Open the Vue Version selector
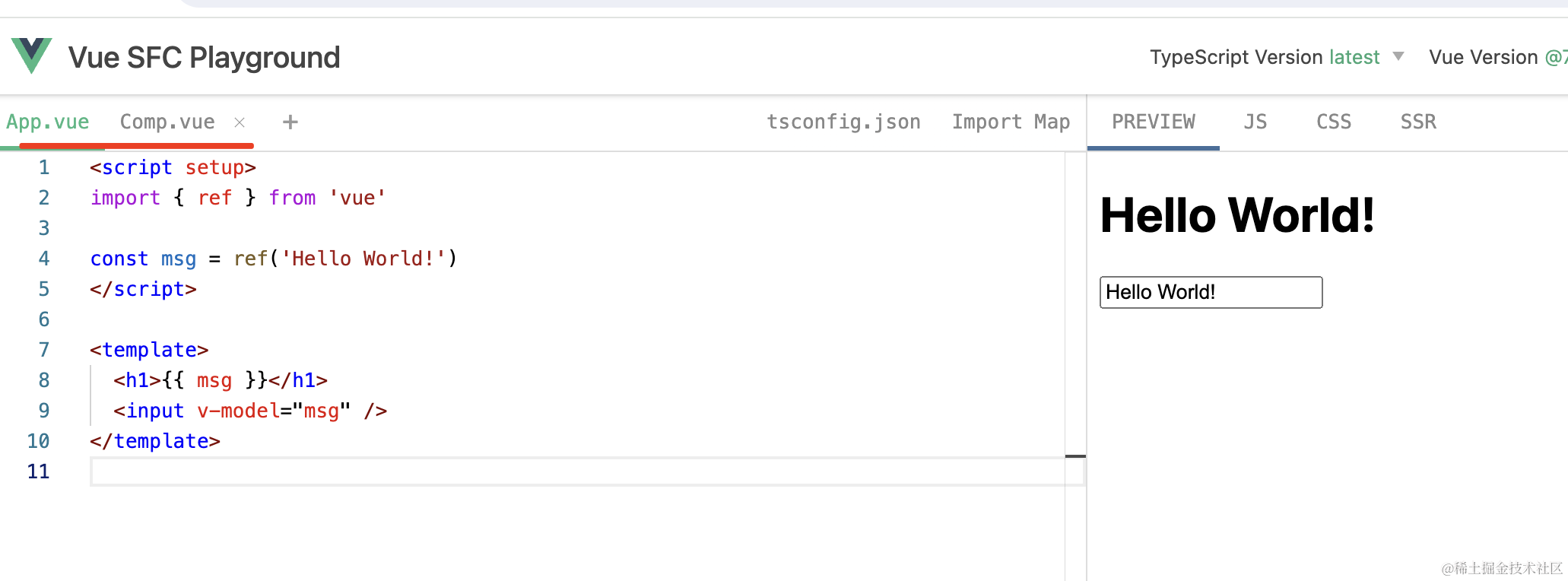The height and width of the screenshot is (581, 1568). [1497, 57]
